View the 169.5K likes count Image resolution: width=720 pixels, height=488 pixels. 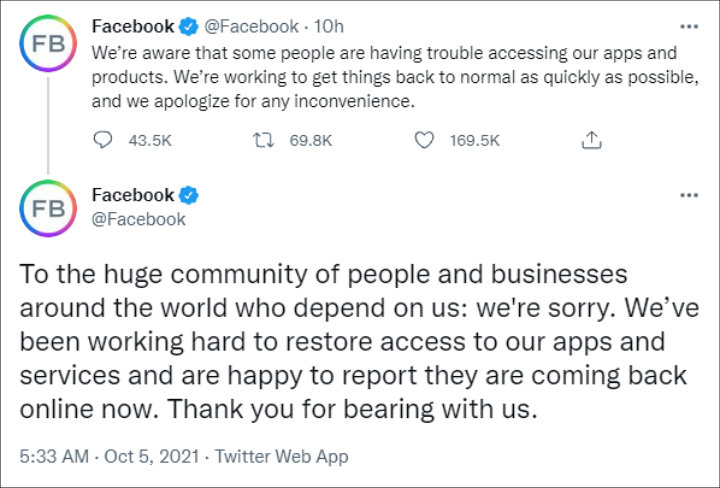coord(474,140)
